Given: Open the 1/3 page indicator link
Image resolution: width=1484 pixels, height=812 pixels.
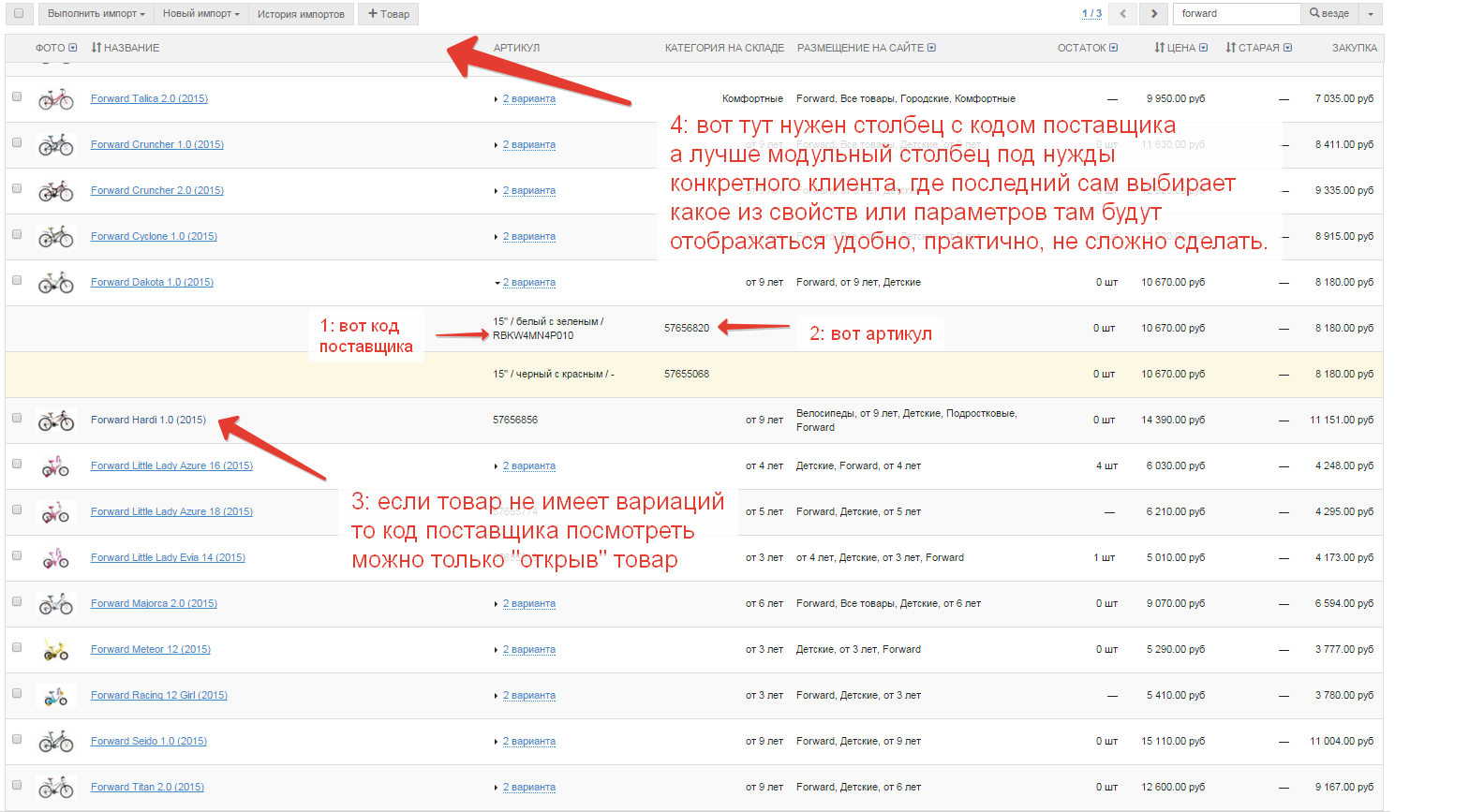Looking at the screenshot, I should click(x=1091, y=14).
